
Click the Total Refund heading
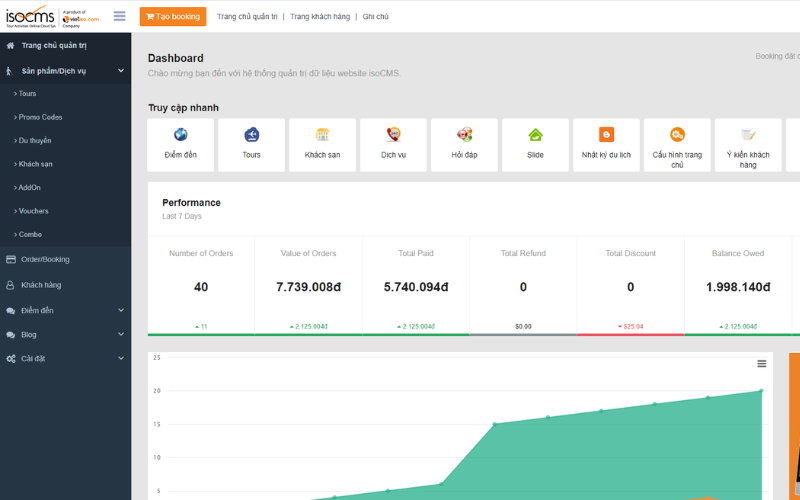click(x=523, y=253)
